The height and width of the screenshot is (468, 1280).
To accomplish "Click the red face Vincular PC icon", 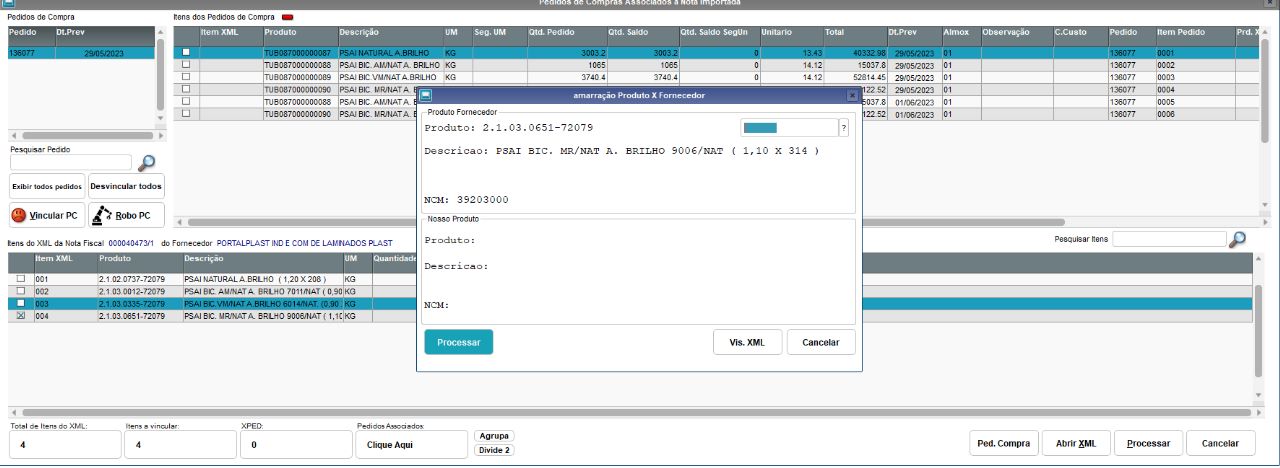I will (19, 215).
